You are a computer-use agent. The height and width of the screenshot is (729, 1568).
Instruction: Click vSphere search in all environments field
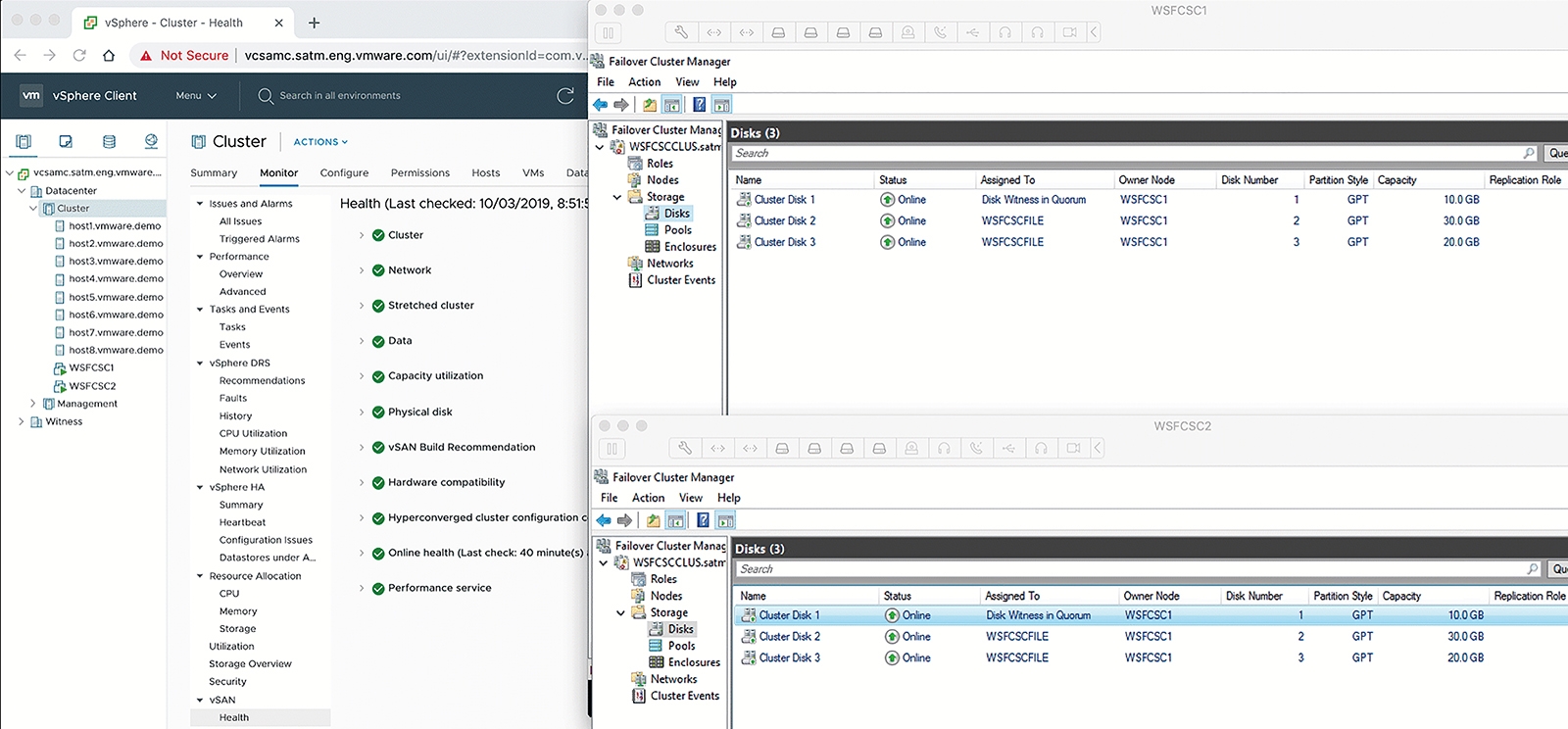(340, 95)
